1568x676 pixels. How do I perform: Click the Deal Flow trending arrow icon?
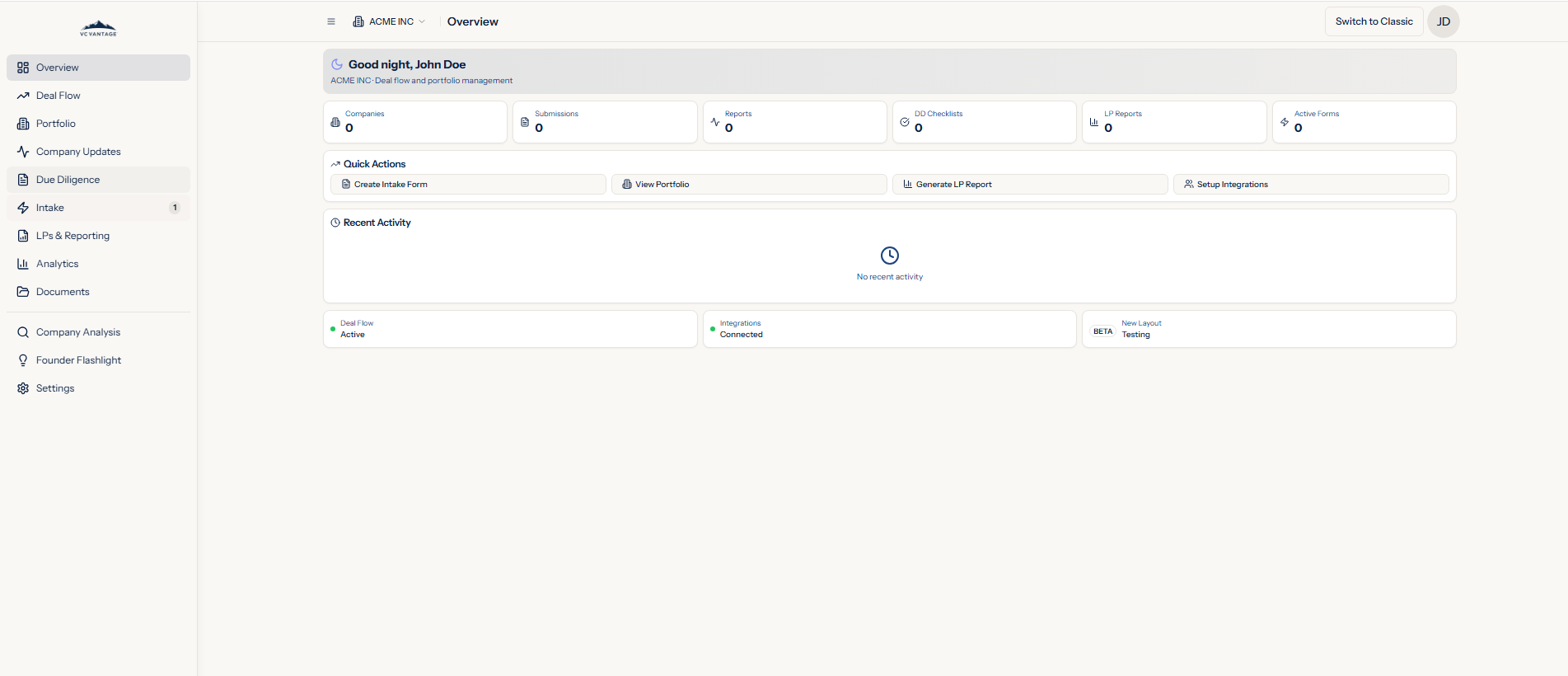point(23,96)
